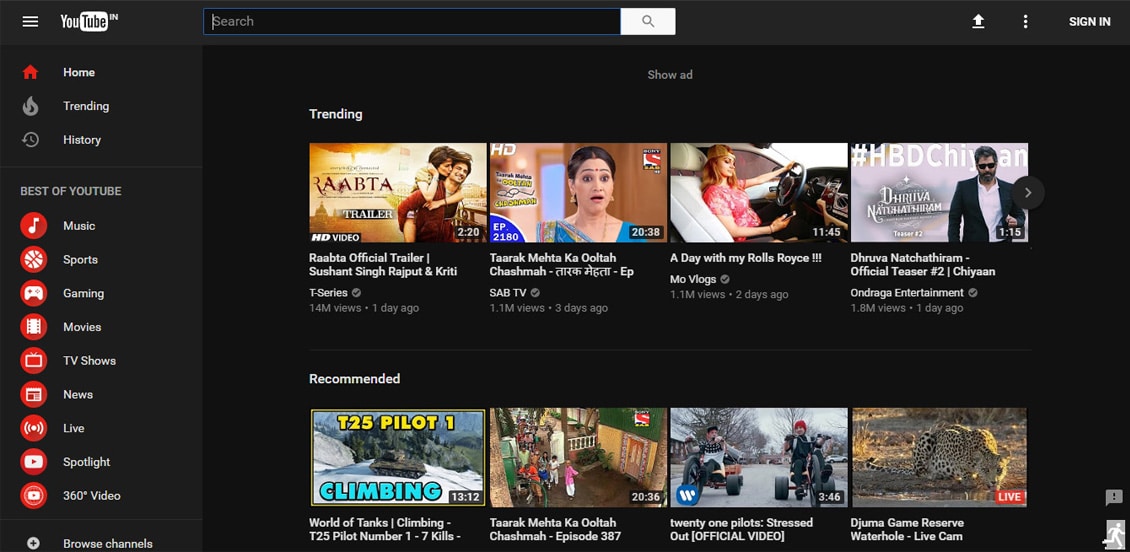Click the YouTube logo

[89, 21]
